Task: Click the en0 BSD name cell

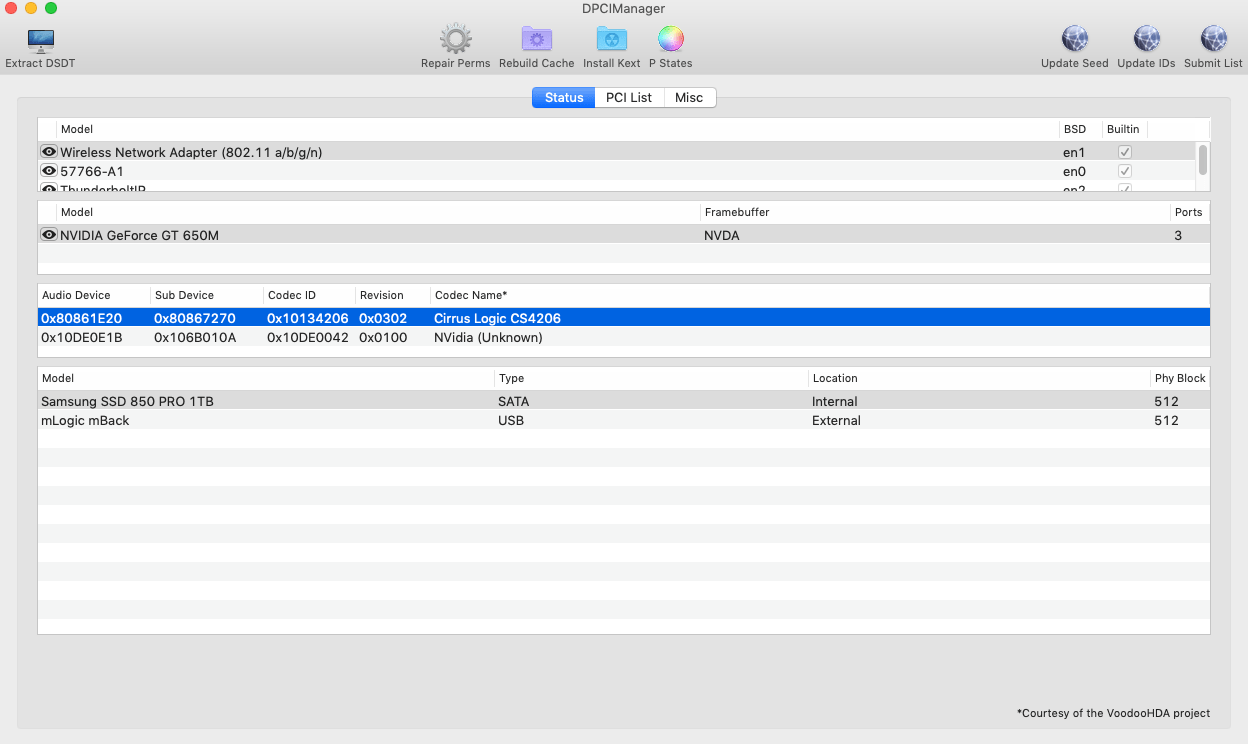Action: tap(1074, 171)
